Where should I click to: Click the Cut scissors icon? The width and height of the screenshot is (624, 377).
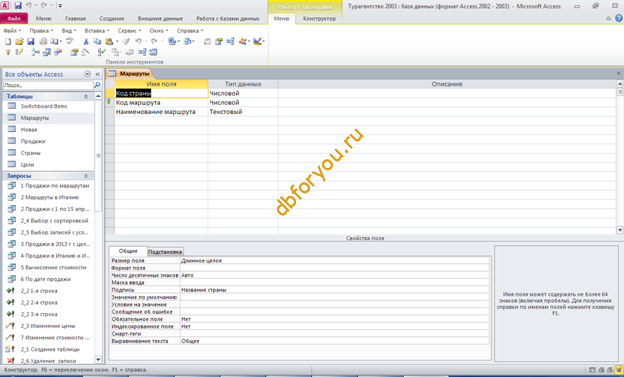click(x=86, y=41)
